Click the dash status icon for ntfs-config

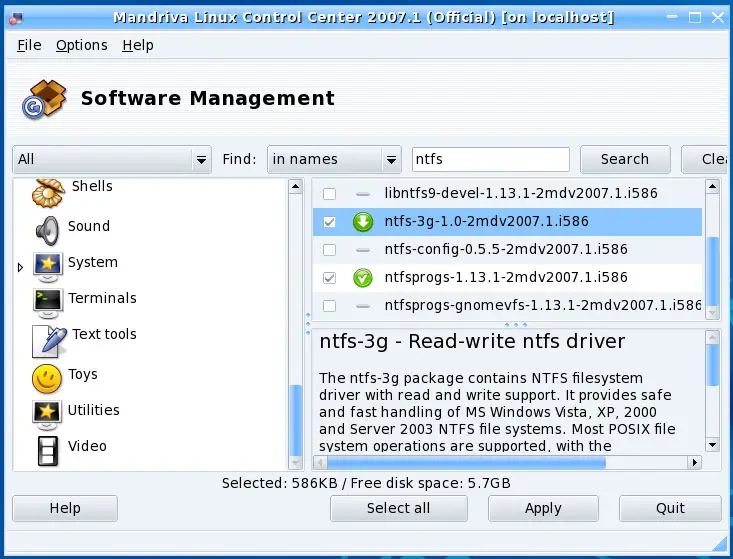pyautogui.click(x=363, y=250)
